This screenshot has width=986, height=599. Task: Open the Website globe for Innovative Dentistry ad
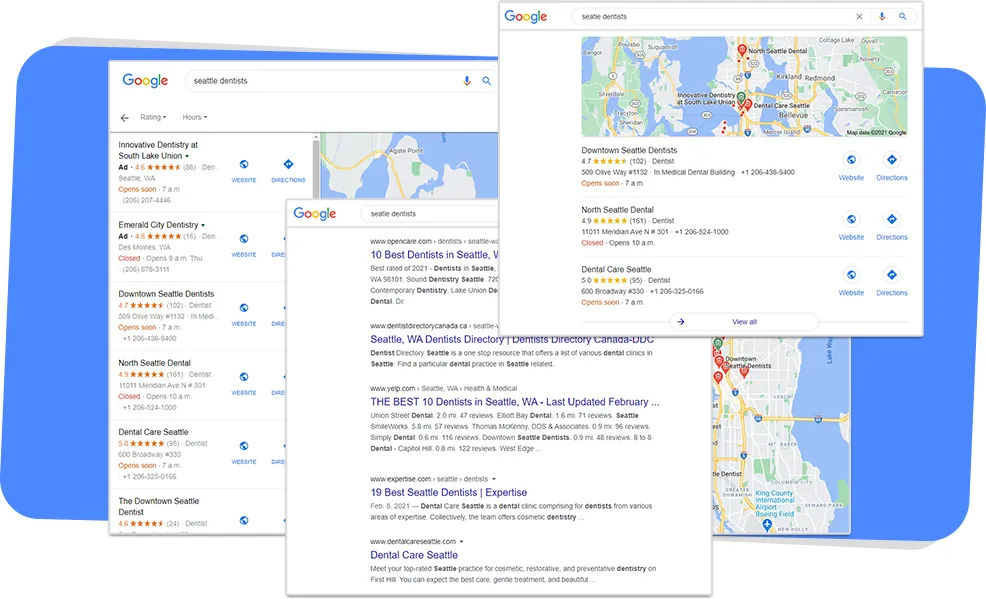click(244, 165)
